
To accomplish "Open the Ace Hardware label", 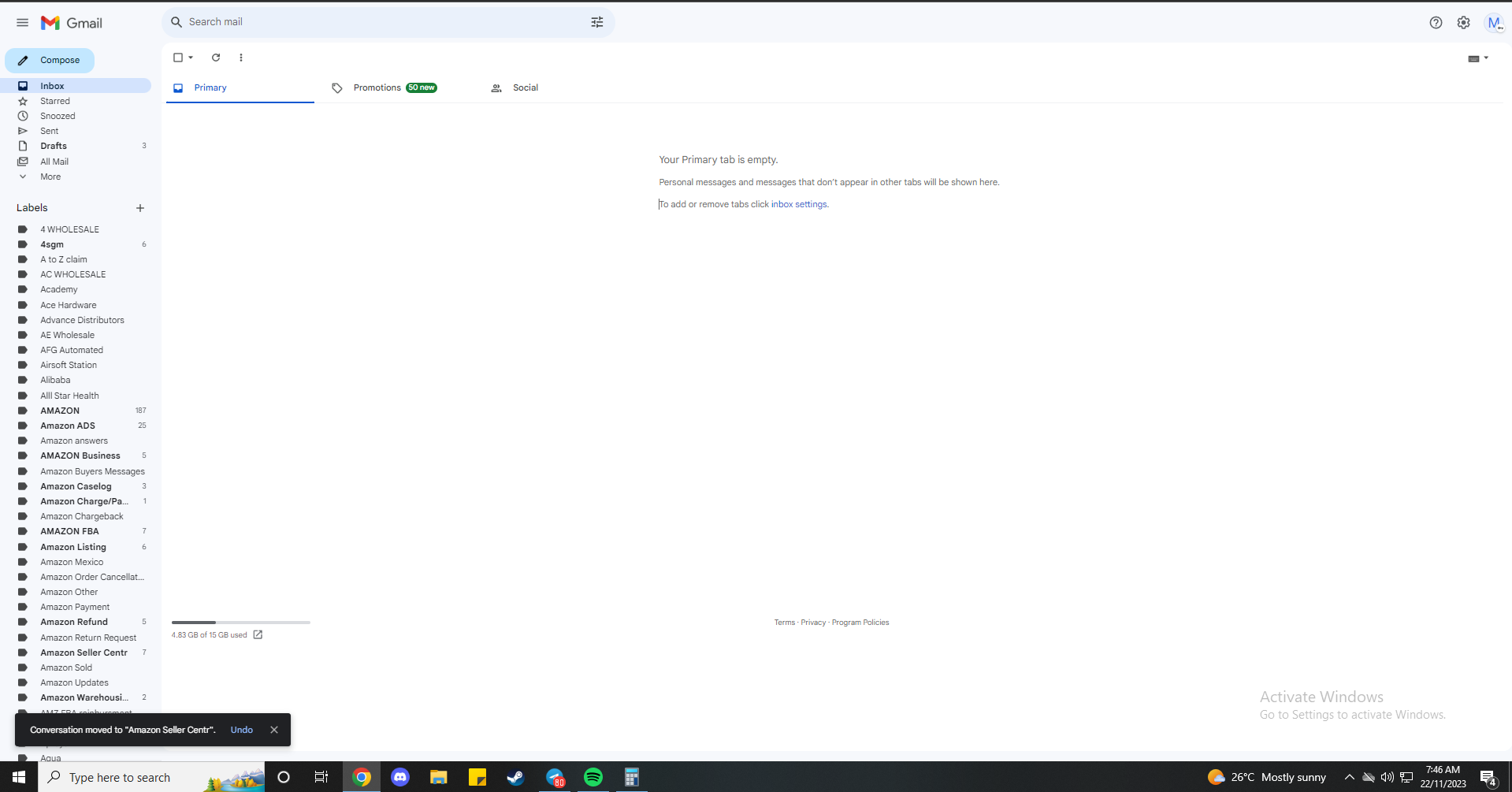I will pos(76,305).
